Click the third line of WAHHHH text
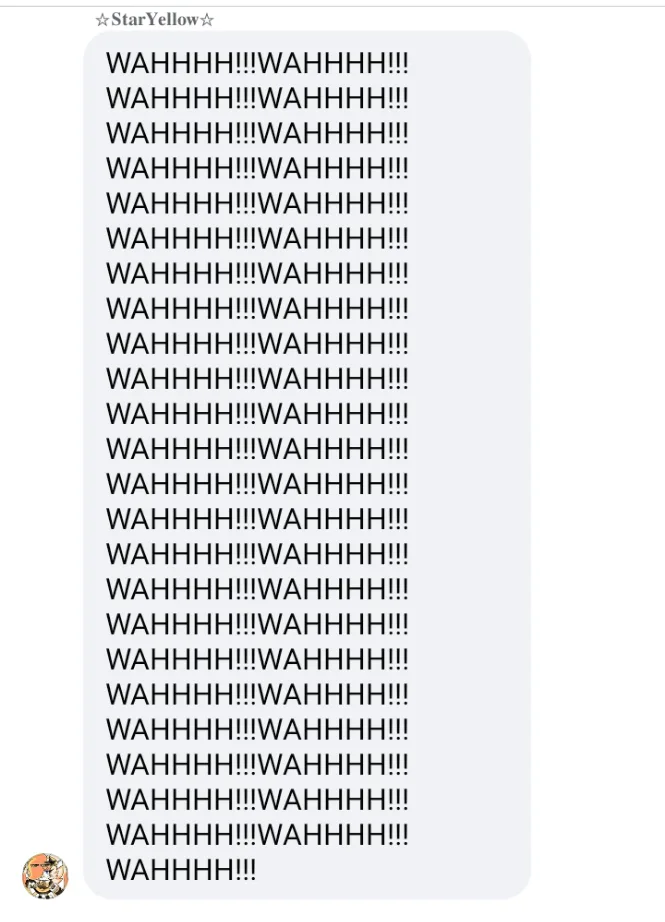Screen dimensions: 665x922 tap(257, 133)
